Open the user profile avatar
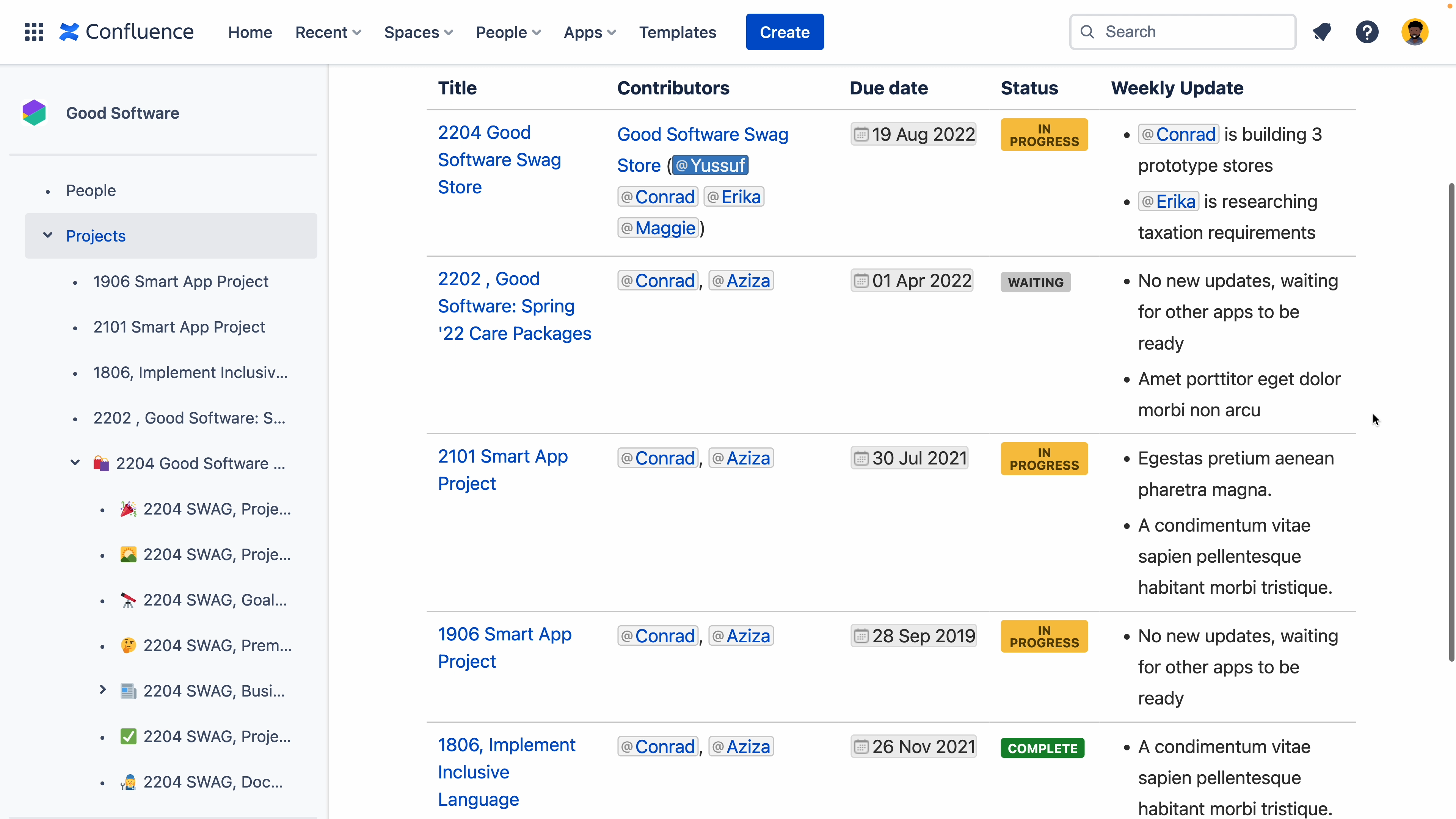Image resolution: width=1456 pixels, height=819 pixels. pos(1415,32)
